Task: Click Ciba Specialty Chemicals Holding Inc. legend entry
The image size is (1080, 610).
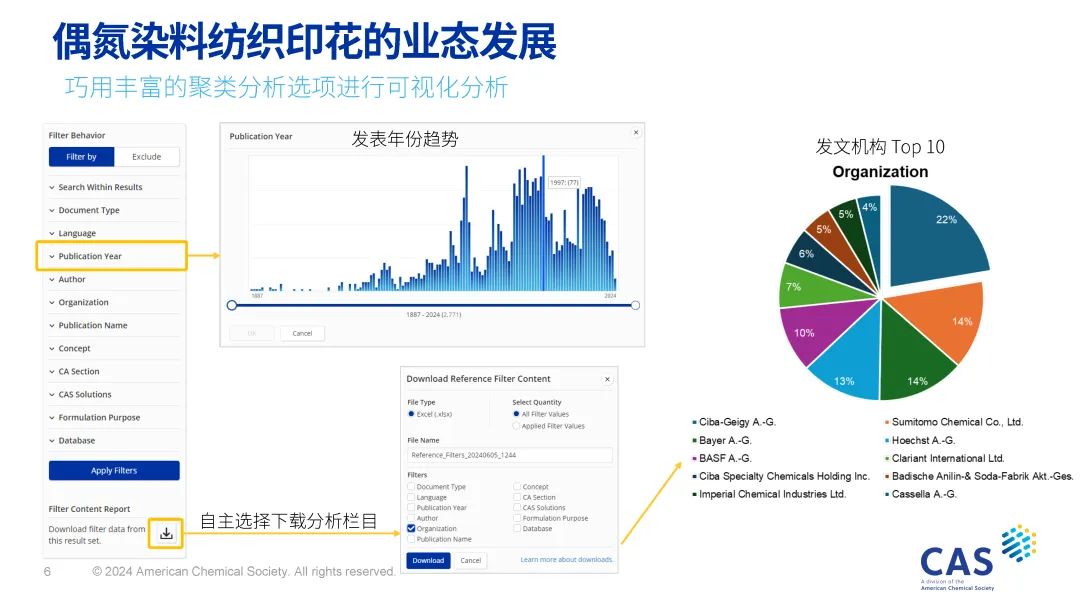Action: [781, 476]
